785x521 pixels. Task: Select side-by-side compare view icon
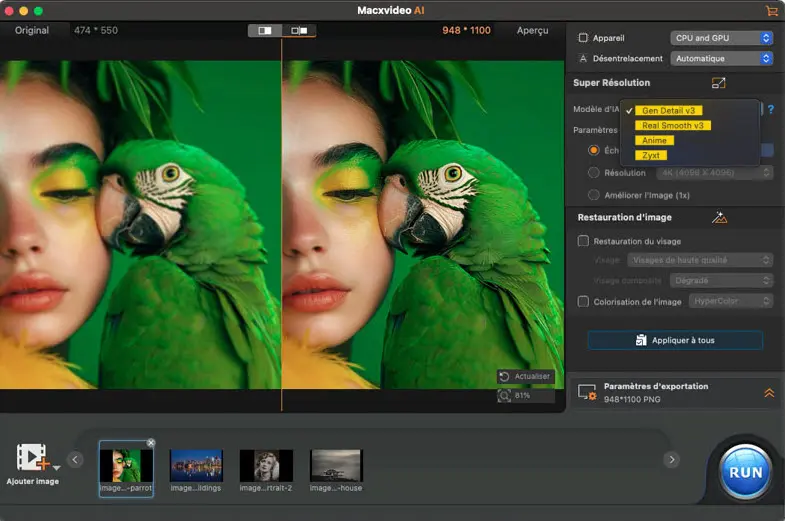pos(299,31)
